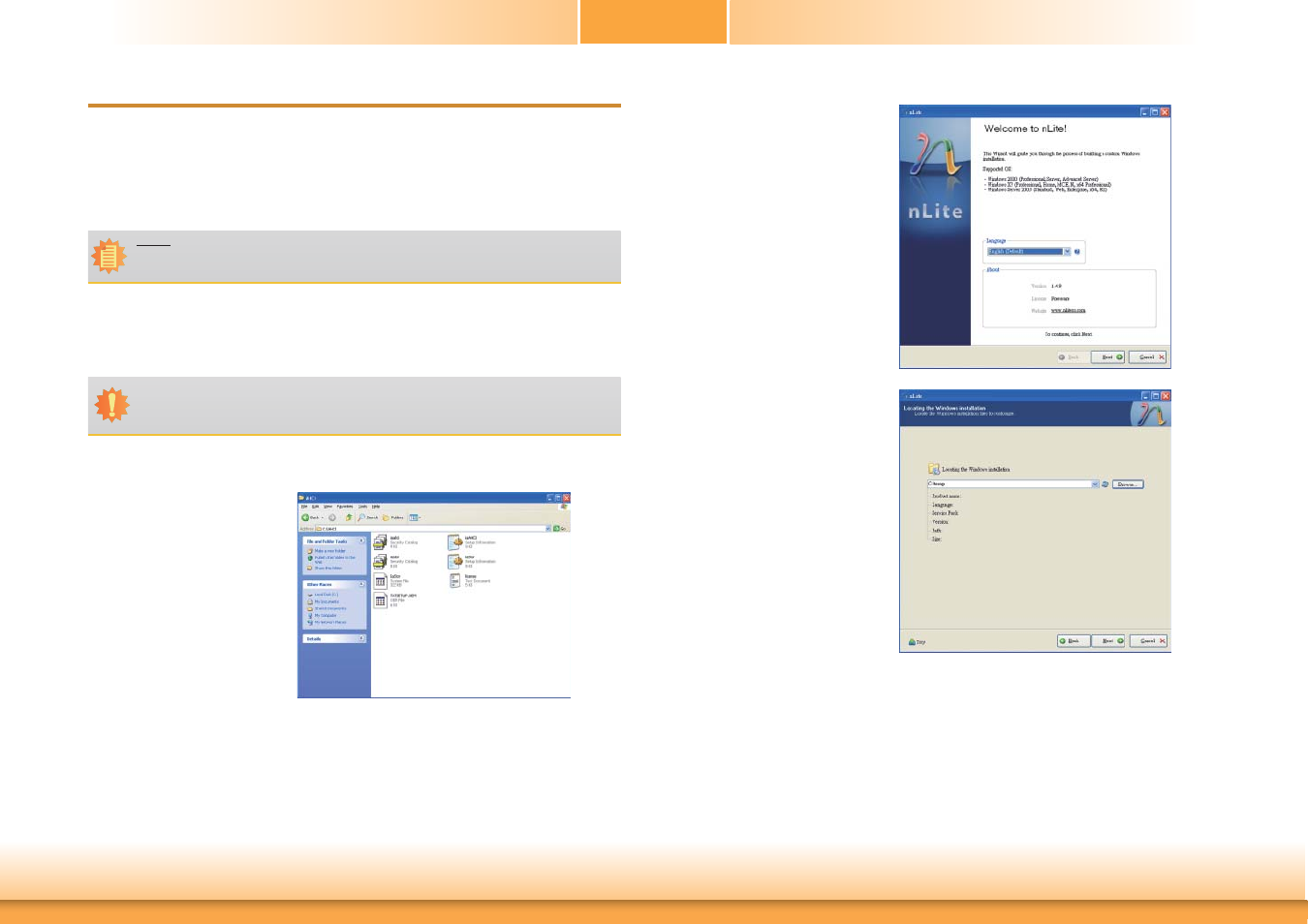Image resolution: width=1308 pixels, height=924 pixels.
Task: Click the Go button beside address bar
Action: [x=560, y=529]
